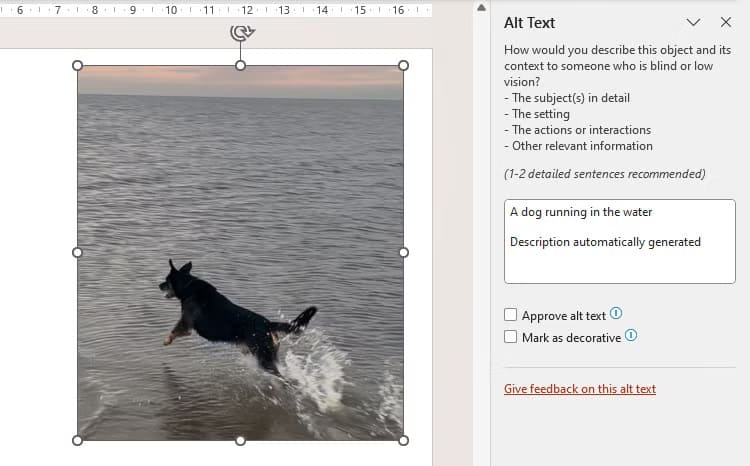Select the dog photo on the slide
The height and width of the screenshot is (466, 750).
pyautogui.click(x=240, y=253)
